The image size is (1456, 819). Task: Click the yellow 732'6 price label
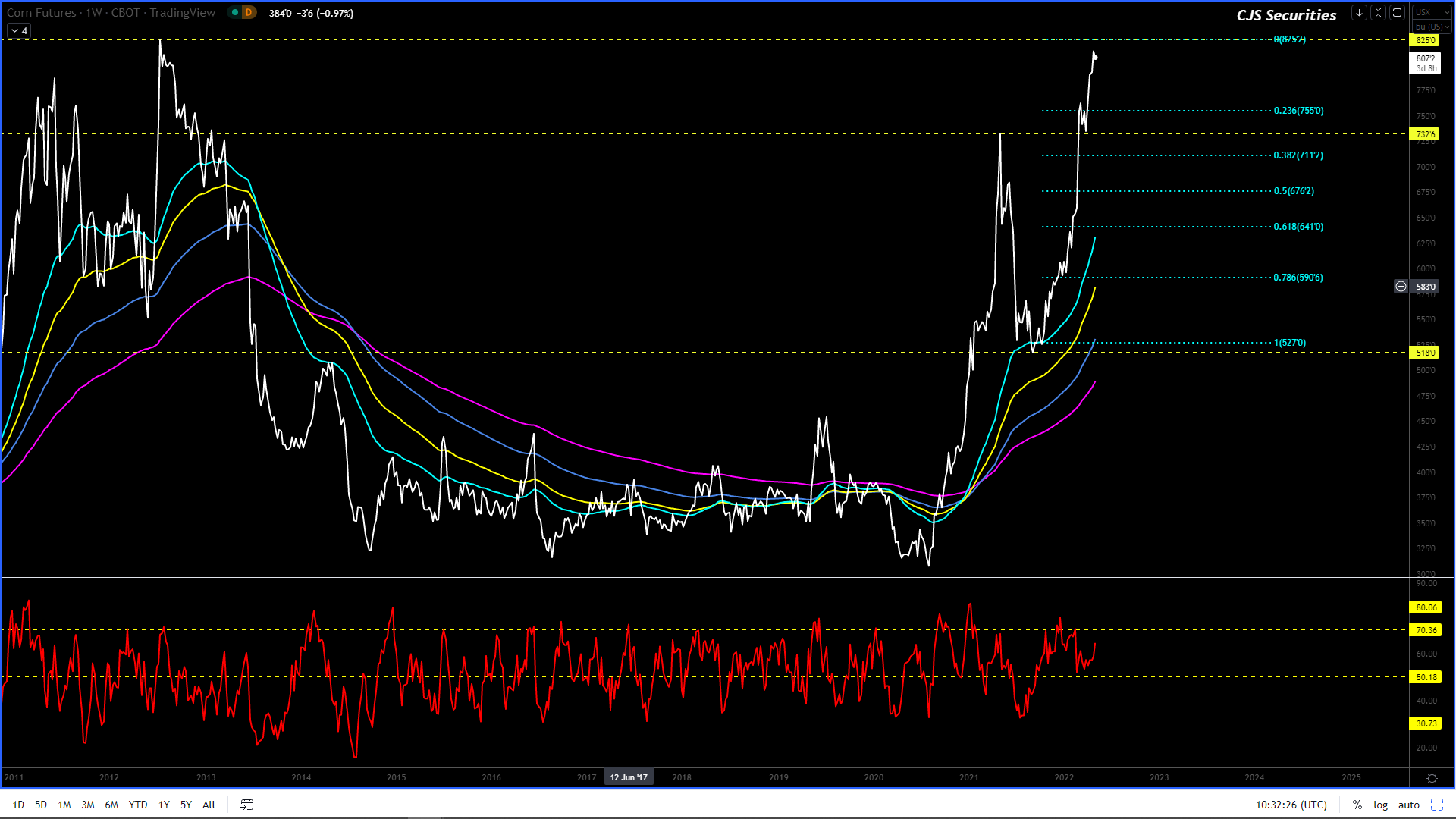click(x=1425, y=134)
